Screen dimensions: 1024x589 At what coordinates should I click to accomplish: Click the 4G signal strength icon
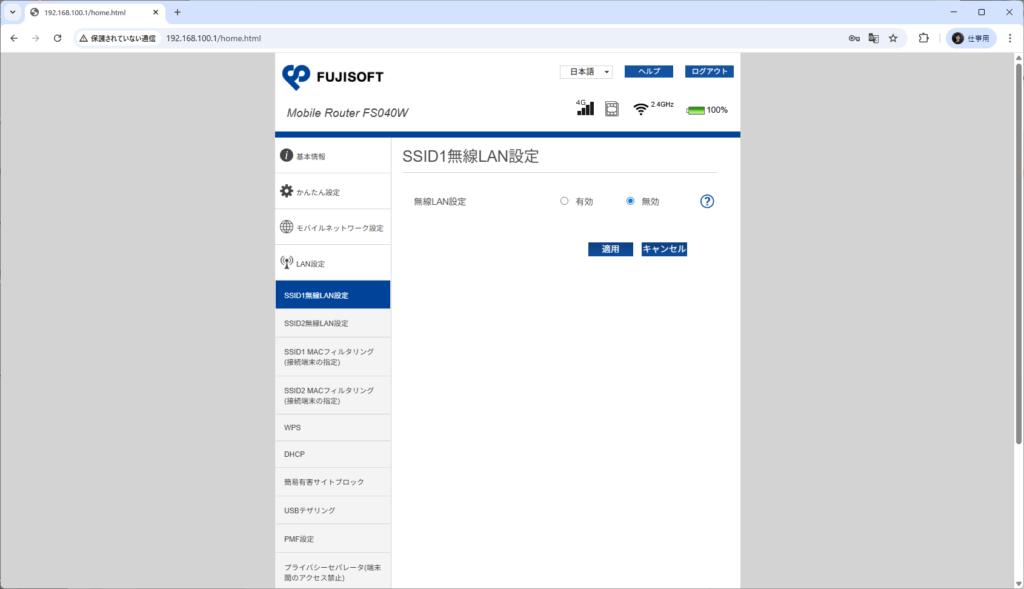click(x=585, y=108)
